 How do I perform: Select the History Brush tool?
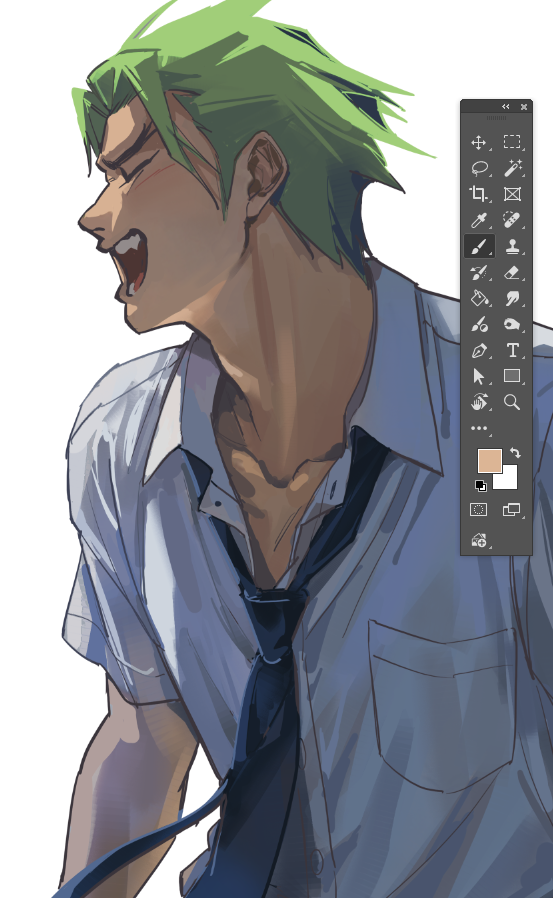[x=479, y=273]
